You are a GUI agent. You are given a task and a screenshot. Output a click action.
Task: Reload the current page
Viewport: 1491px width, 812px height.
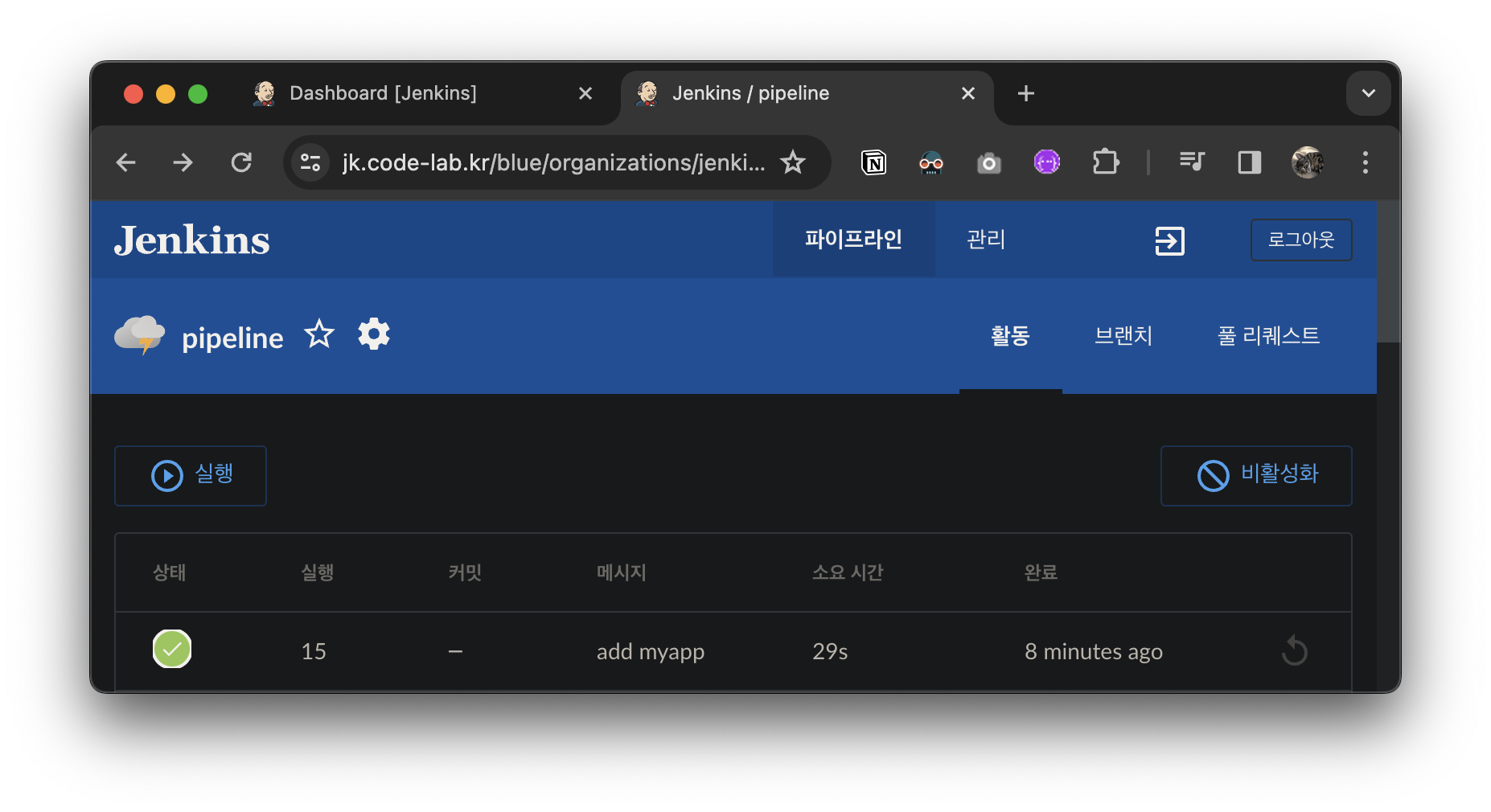click(241, 162)
